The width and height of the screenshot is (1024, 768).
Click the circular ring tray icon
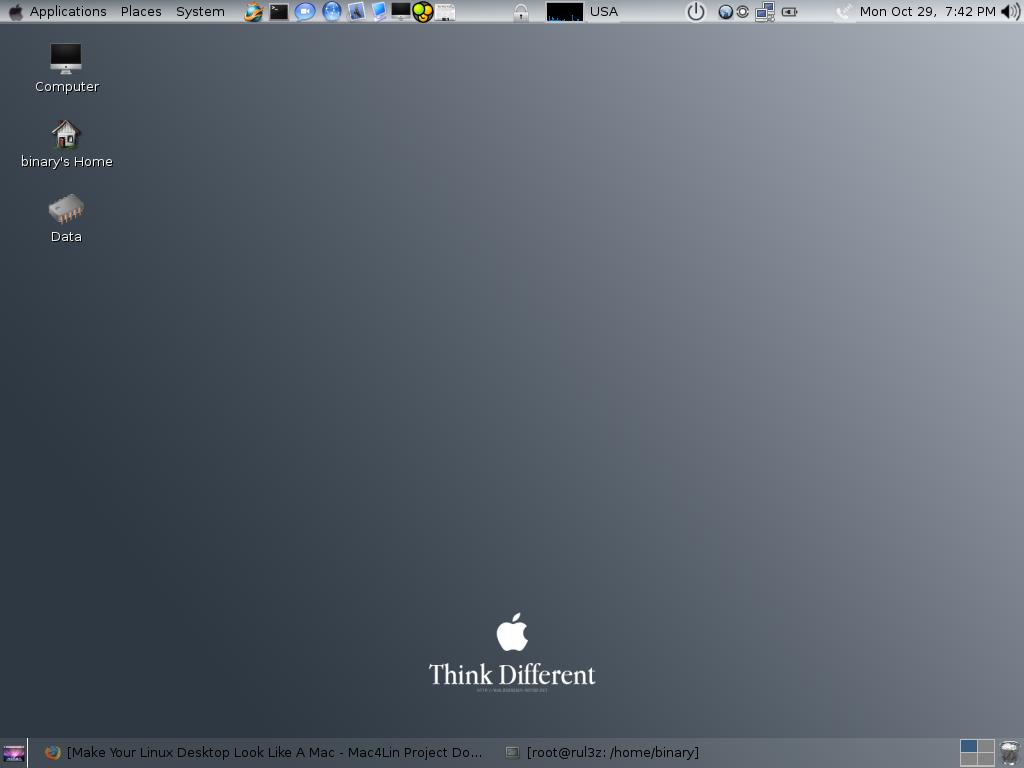tap(743, 12)
